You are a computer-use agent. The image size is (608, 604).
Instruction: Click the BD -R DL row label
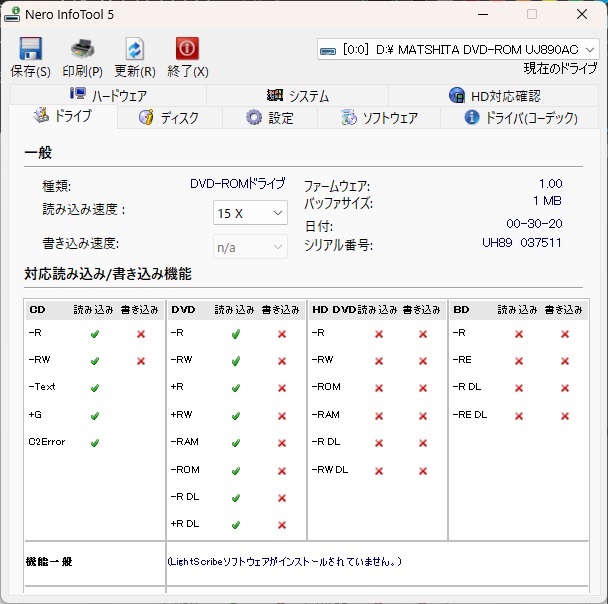[x=467, y=387]
